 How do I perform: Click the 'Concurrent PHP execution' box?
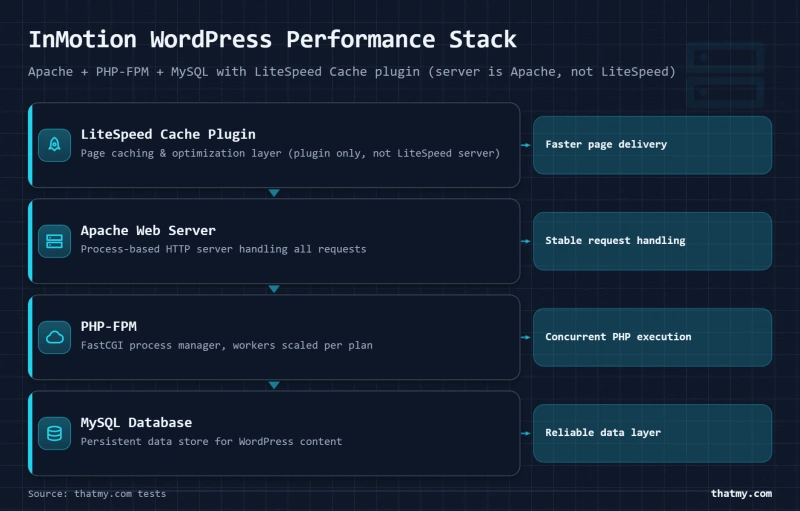click(653, 337)
